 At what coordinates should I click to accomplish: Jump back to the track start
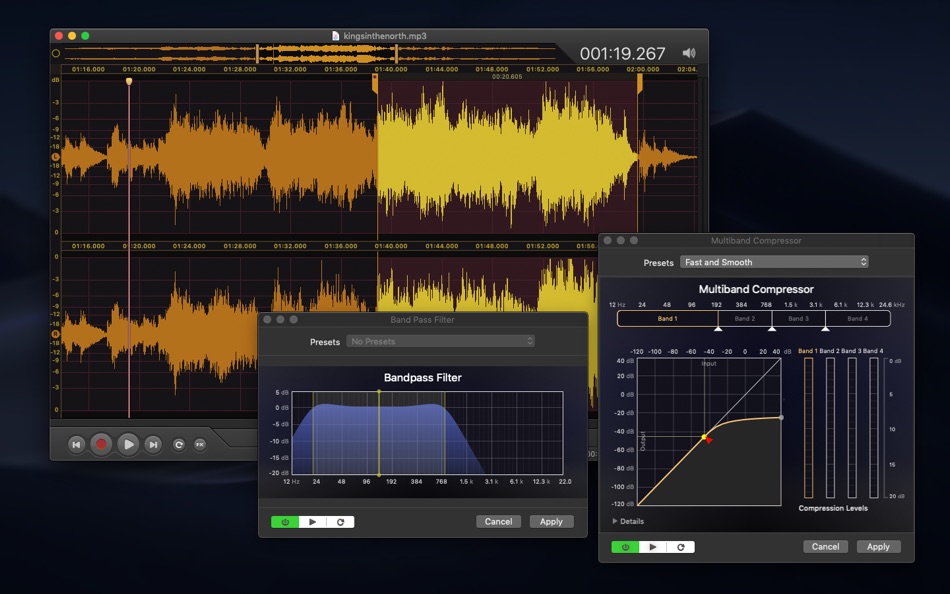pos(78,443)
